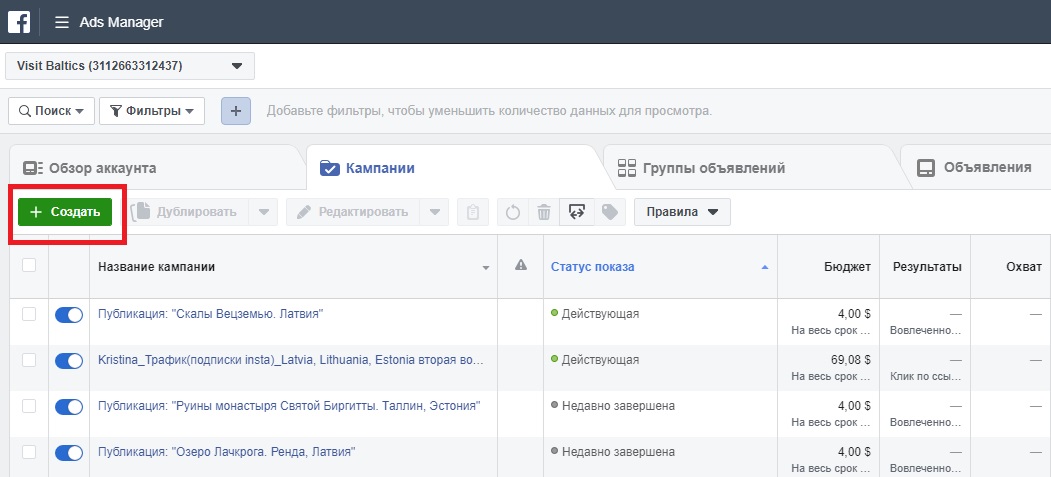Click the green Создать button
1051x477 pixels.
65,212
